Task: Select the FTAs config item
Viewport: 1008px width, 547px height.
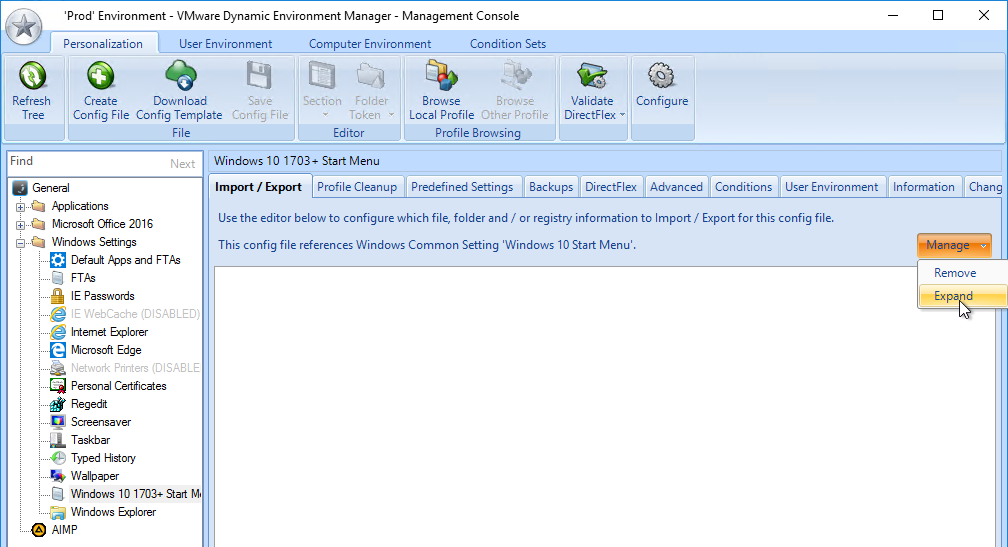Action: coord(83,278)
